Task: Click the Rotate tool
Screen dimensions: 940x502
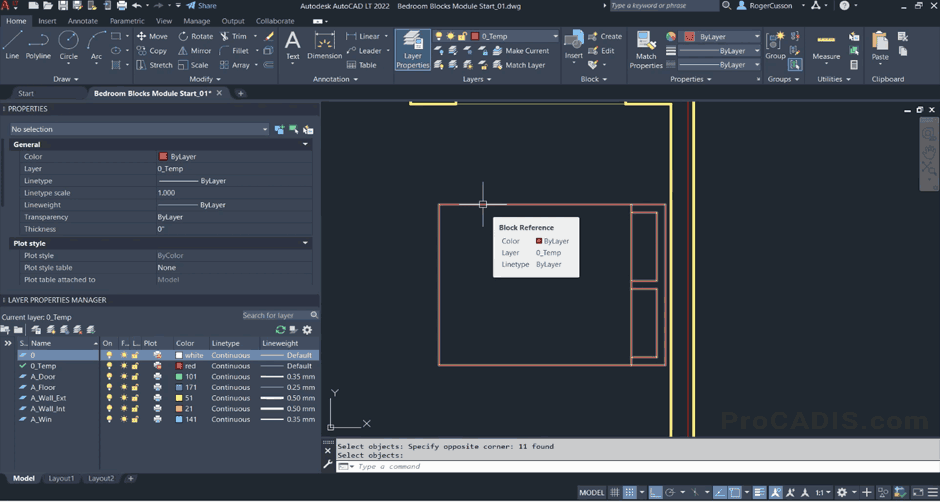Action: tap(196, 36)
